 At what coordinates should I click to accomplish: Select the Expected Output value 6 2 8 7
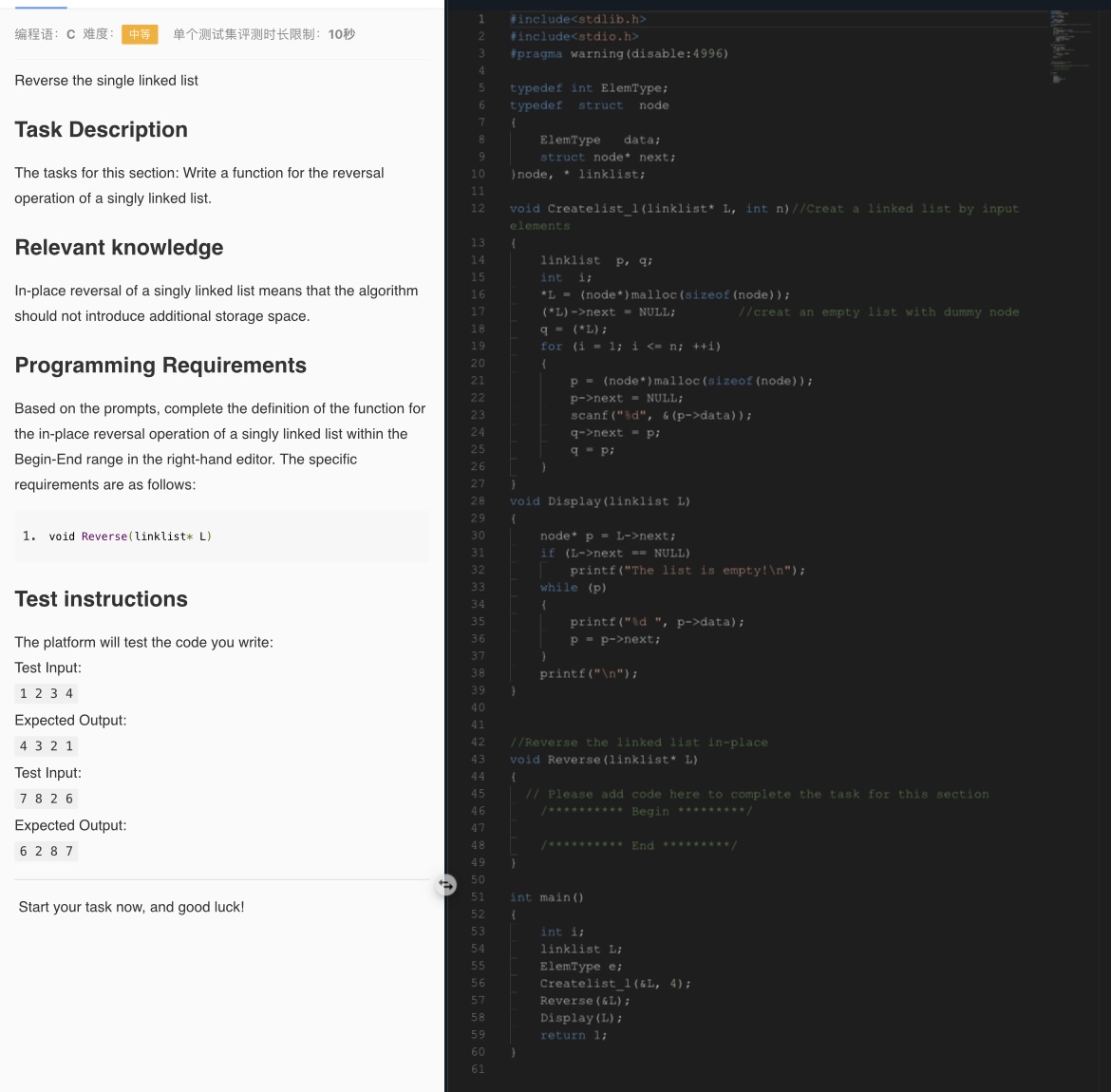[46, 851]
